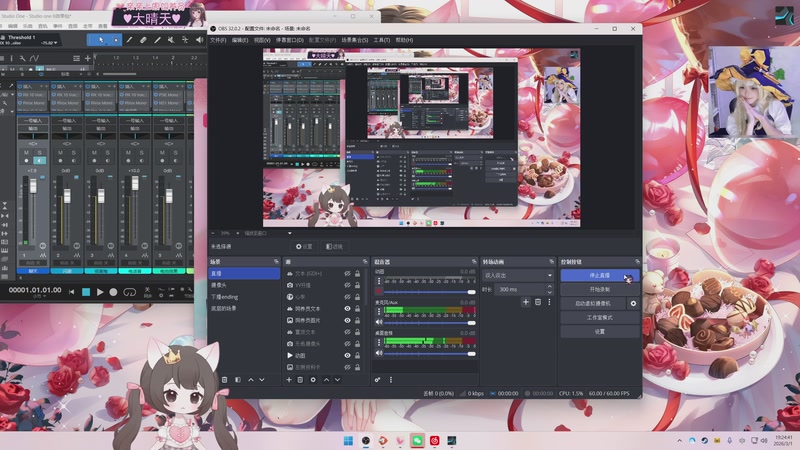Mute the 麦克风/Aux speaker icon
This screenshot has height=450, width=800.
coord(379,322)
